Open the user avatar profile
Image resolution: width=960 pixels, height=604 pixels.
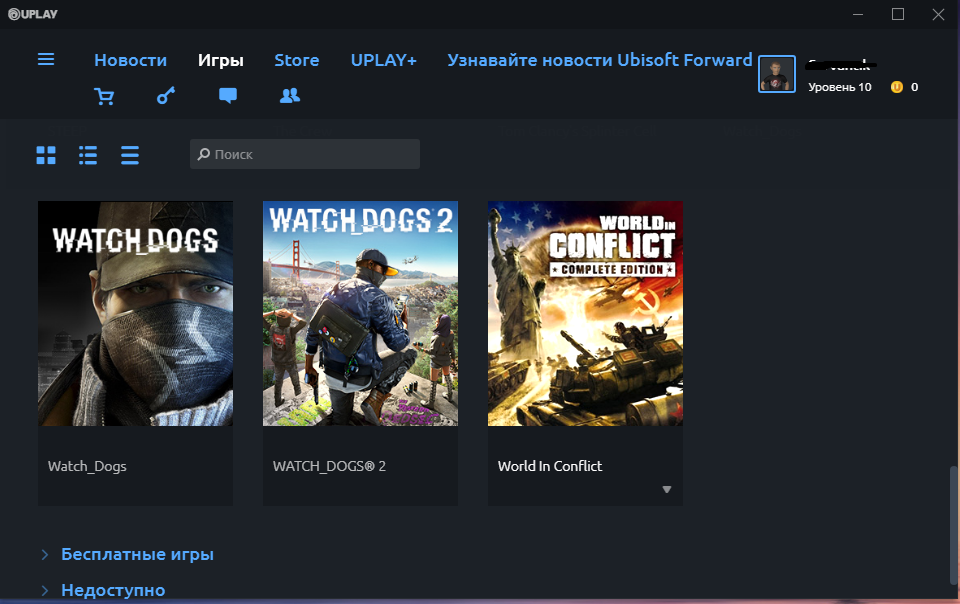[x=777, y=74]
